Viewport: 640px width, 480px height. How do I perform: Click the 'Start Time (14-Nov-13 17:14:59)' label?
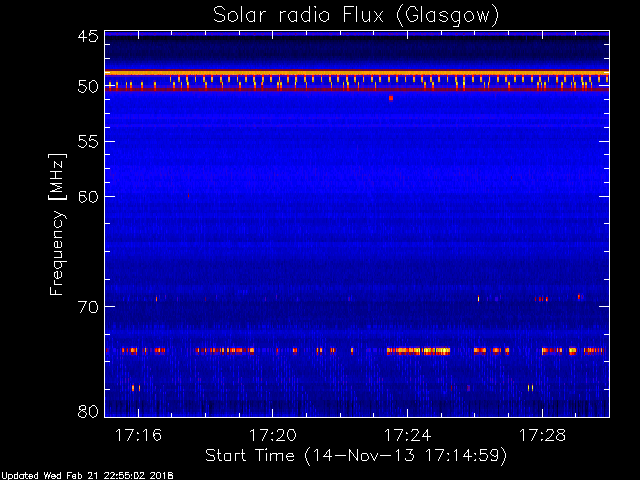[x=356, y=456]
